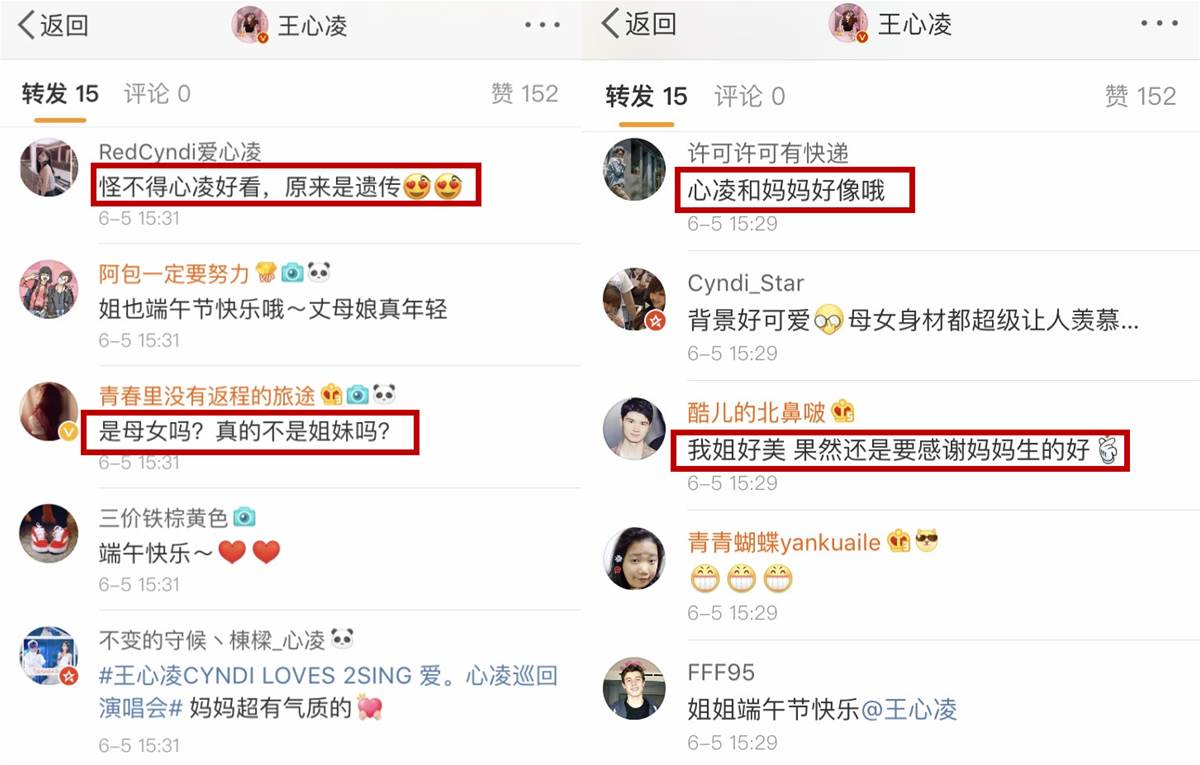Image resolution: width=1200 pixels, height=765 pixels.
Task: Open 许可许可有快递 user avatar
Action: [634, 169]
